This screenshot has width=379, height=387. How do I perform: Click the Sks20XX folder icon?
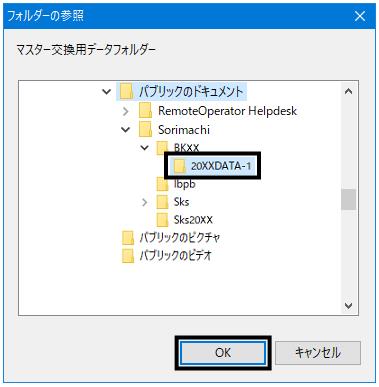point(162,219)
